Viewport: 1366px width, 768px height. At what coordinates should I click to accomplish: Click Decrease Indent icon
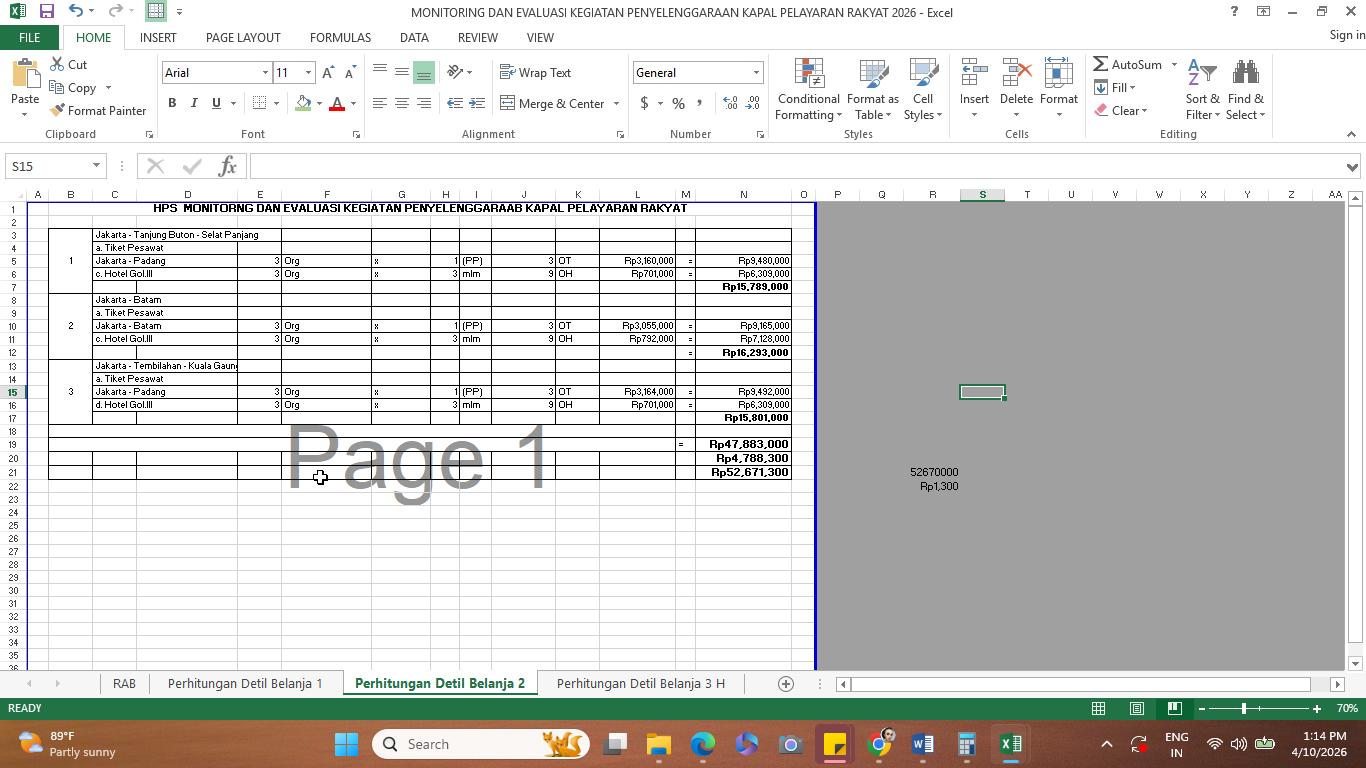click(x=455, y=103)
